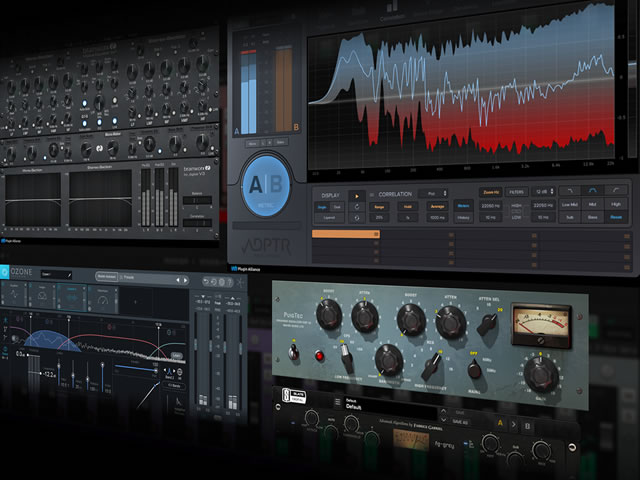Click the blue Reset button in ADPTR filters
Viewport: 640px width, 480px height.
616,217
